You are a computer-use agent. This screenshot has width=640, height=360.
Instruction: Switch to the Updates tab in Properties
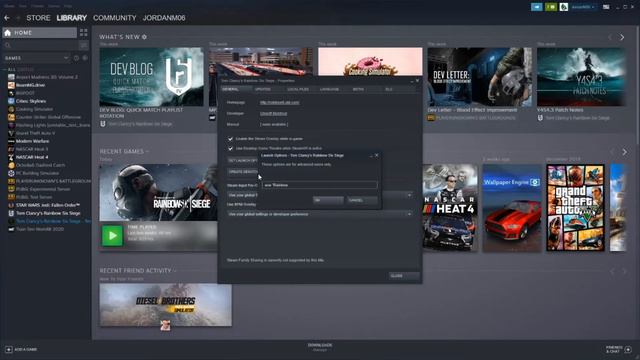(263, 89)
